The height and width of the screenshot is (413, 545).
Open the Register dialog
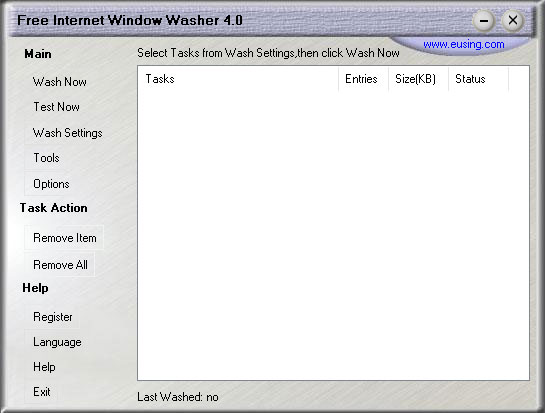(52, 317)
